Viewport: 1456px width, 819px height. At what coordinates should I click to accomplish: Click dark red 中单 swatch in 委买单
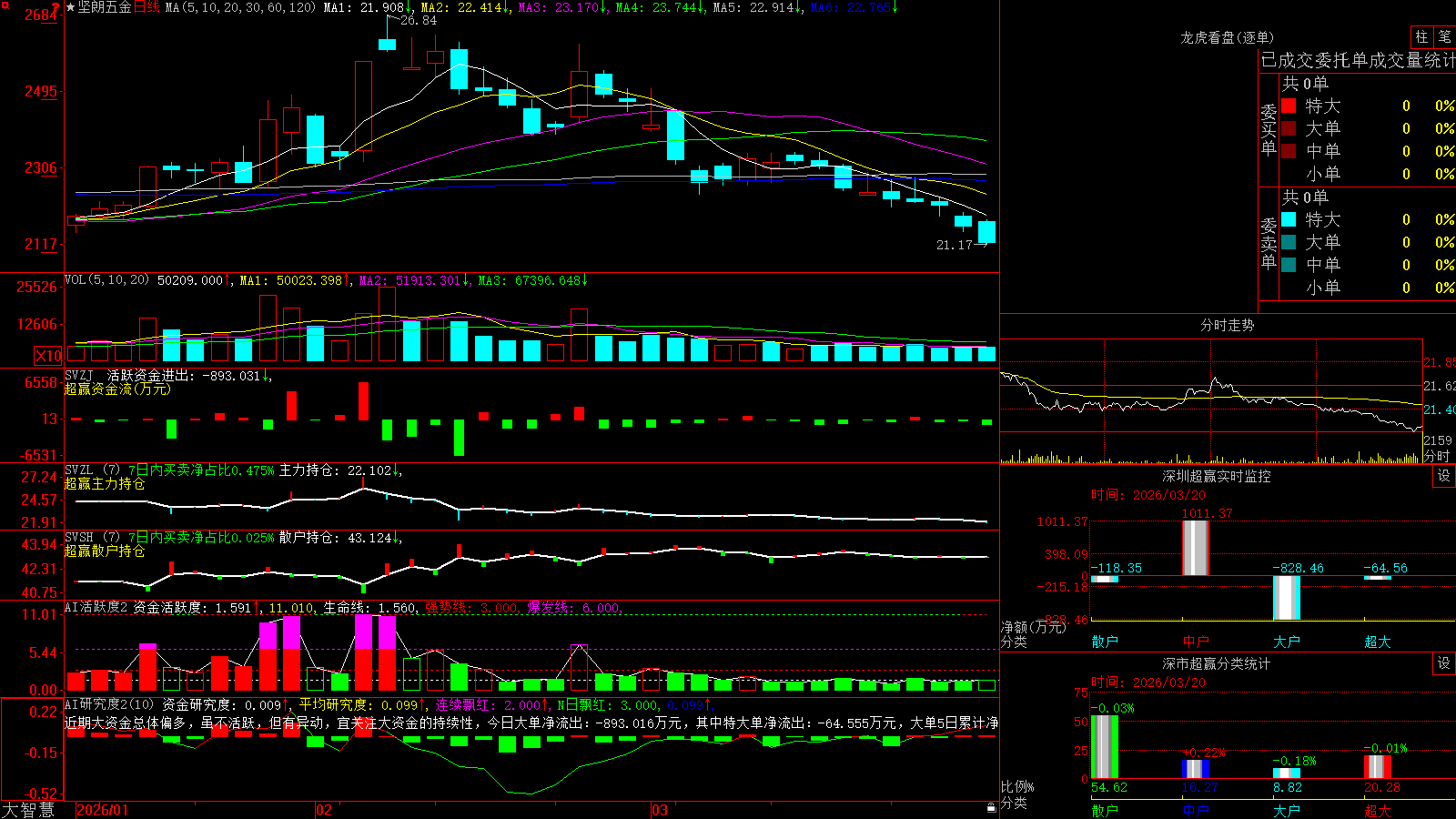click(x=1289, y=151)
